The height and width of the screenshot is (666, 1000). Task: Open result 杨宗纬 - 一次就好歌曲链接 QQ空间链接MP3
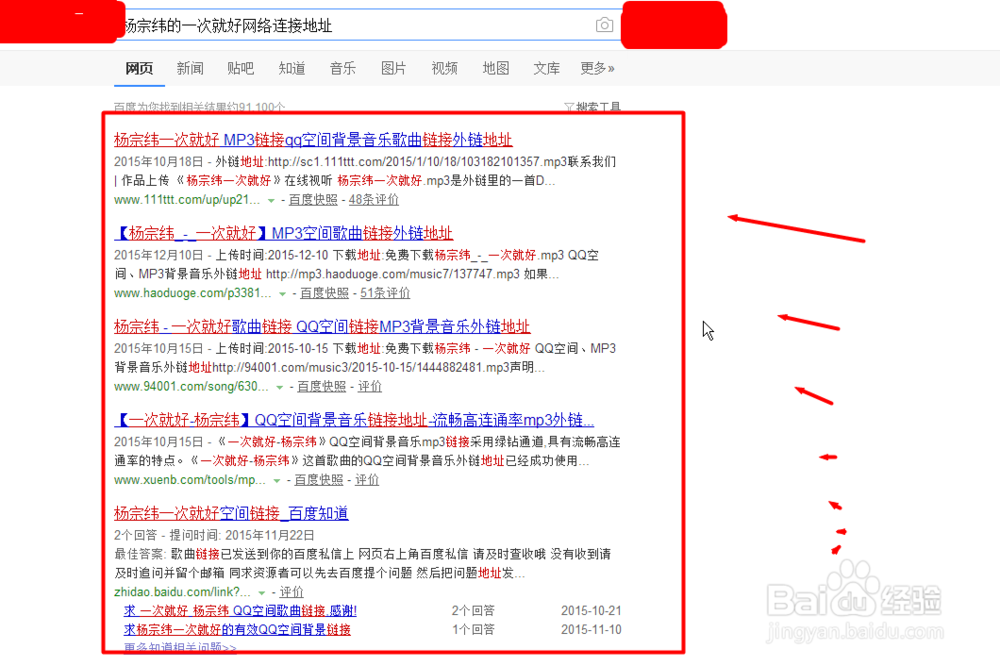322,326
